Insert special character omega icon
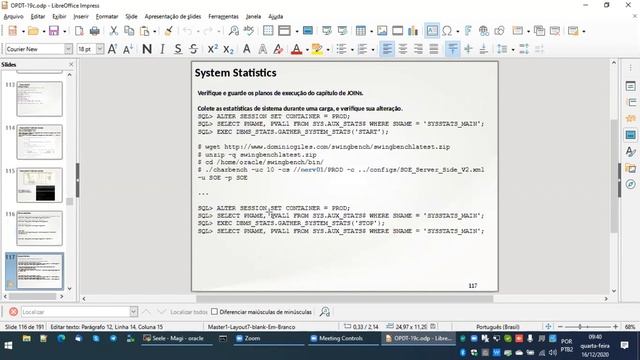This screenshot has height=360, width=640. click(447, 31)
